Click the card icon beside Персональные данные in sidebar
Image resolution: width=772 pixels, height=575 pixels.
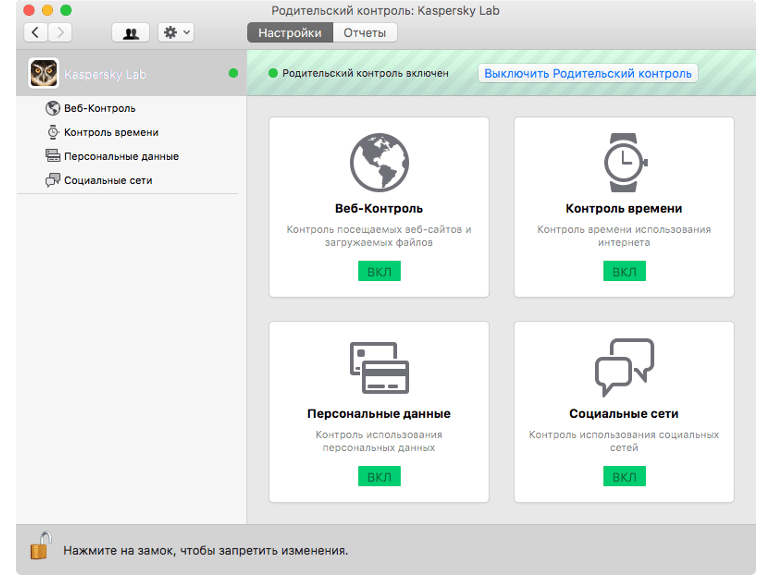(x=53, y=156)
